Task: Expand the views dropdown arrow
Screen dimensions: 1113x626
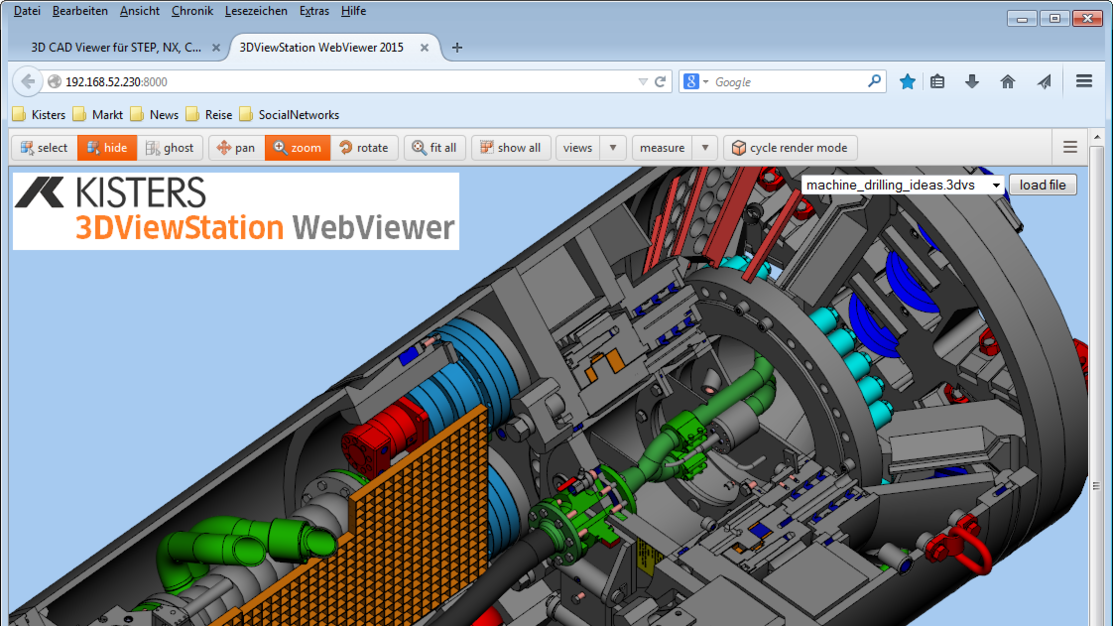Action: [x=613, y=148]
